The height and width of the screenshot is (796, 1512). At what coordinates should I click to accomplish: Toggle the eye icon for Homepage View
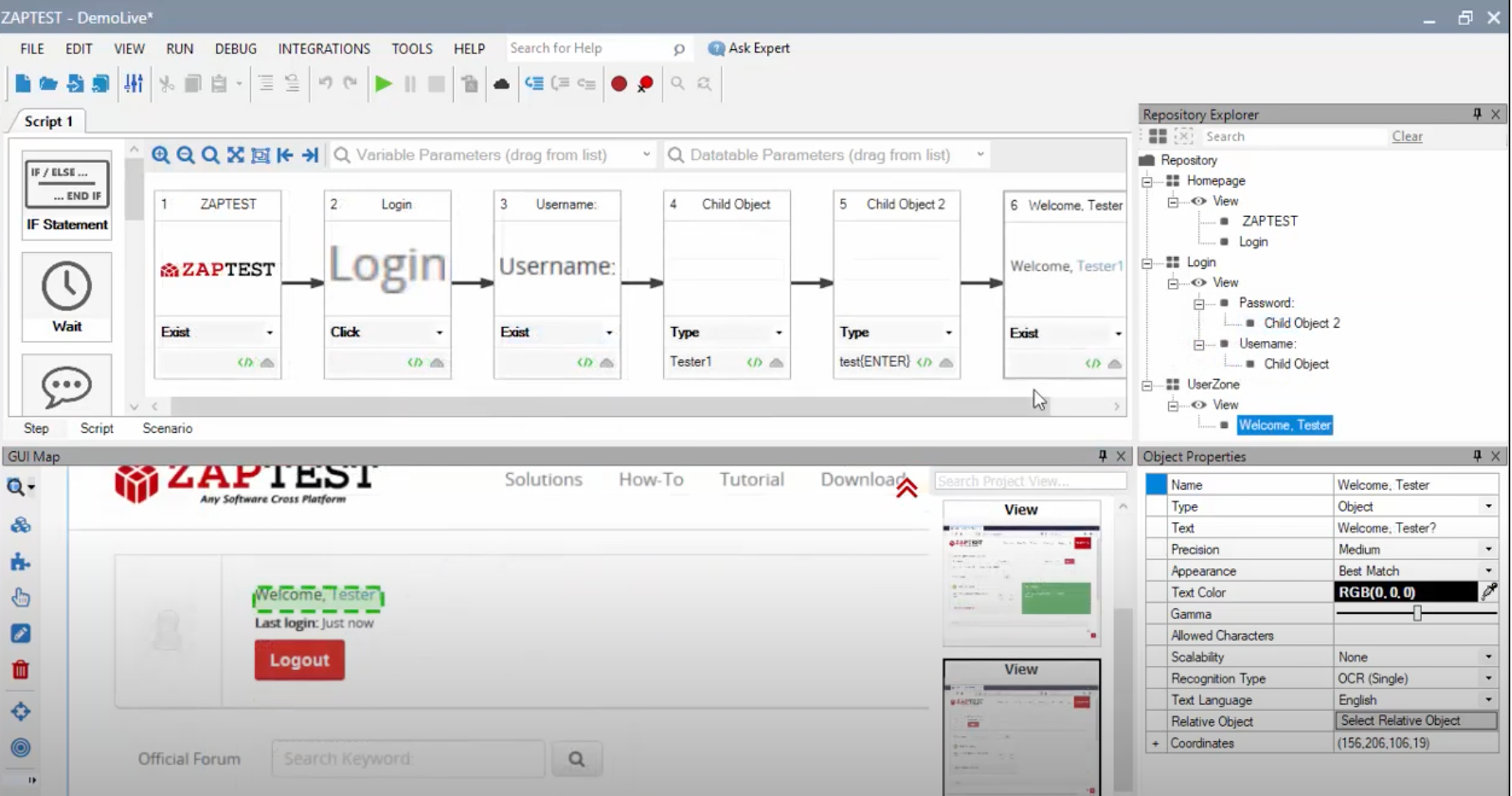(x=1199, y=201)
